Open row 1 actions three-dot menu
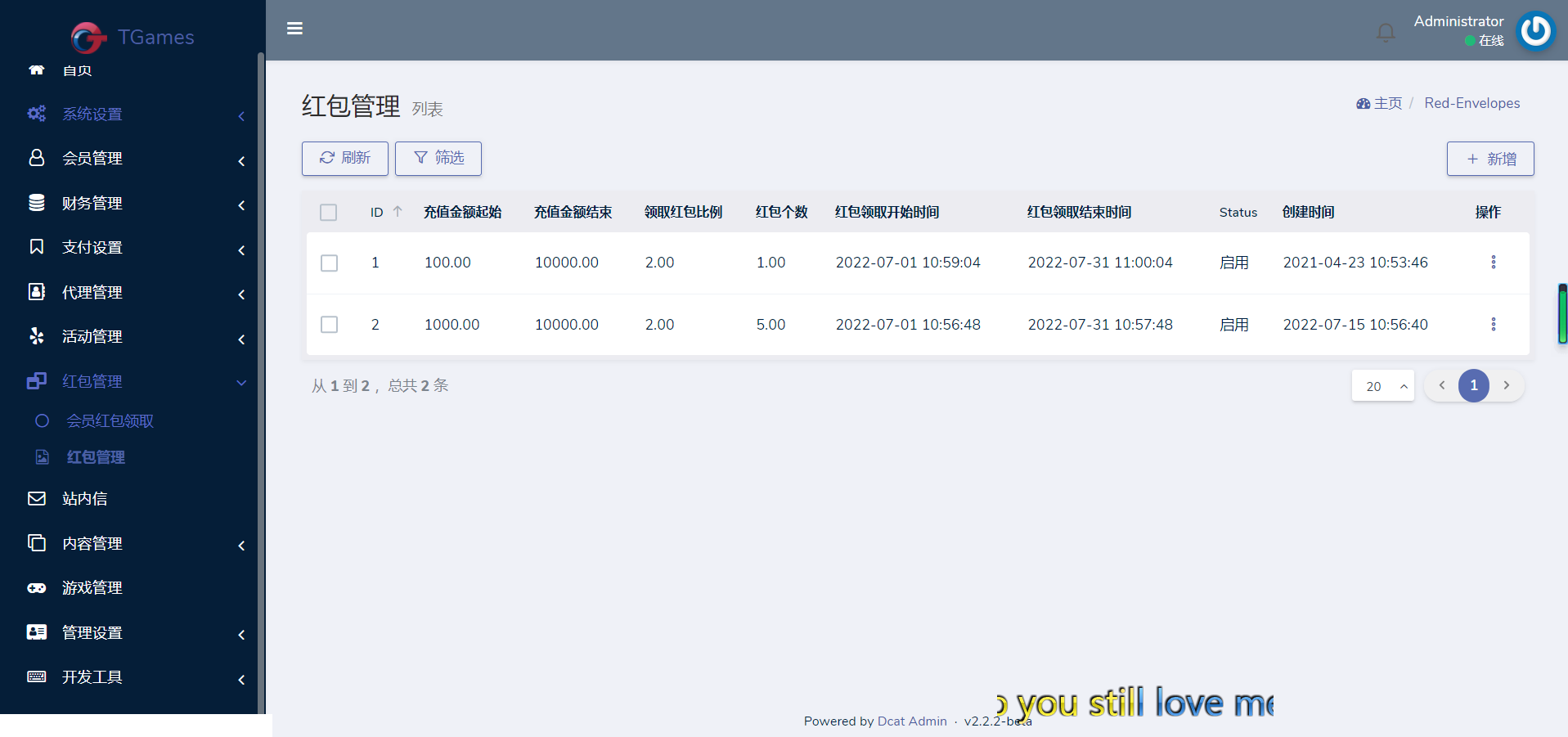The width and height of the screenshot is (1568, 737). tap(1493, 263)
